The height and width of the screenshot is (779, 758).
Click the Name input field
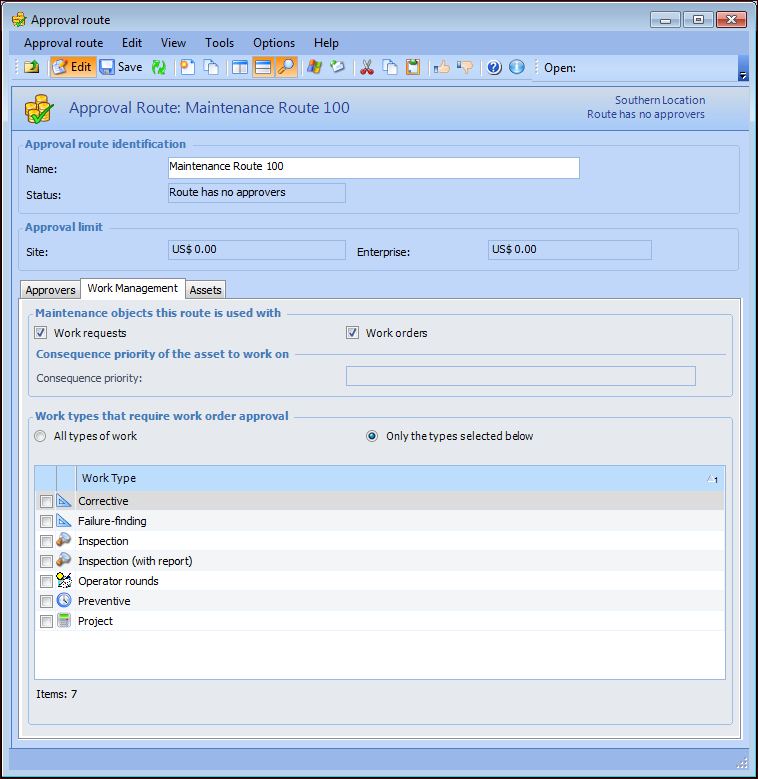tap(374, 168)
